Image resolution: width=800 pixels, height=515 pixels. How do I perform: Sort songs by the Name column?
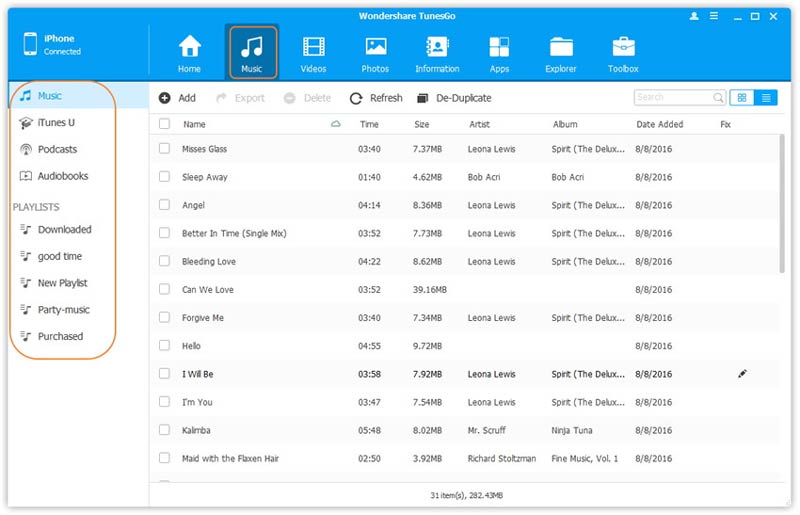click(194, 124)
